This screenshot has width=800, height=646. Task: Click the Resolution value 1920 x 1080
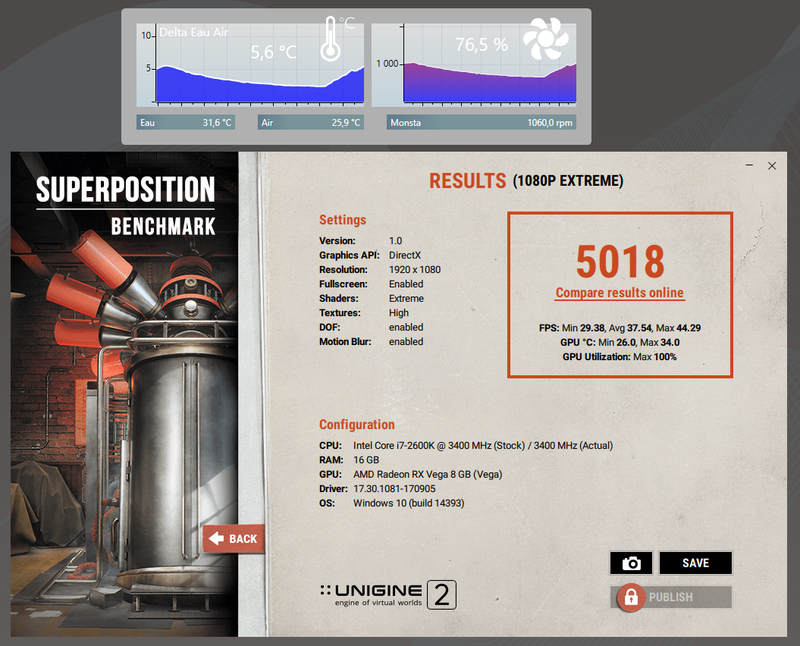click(x=415, y=269)
